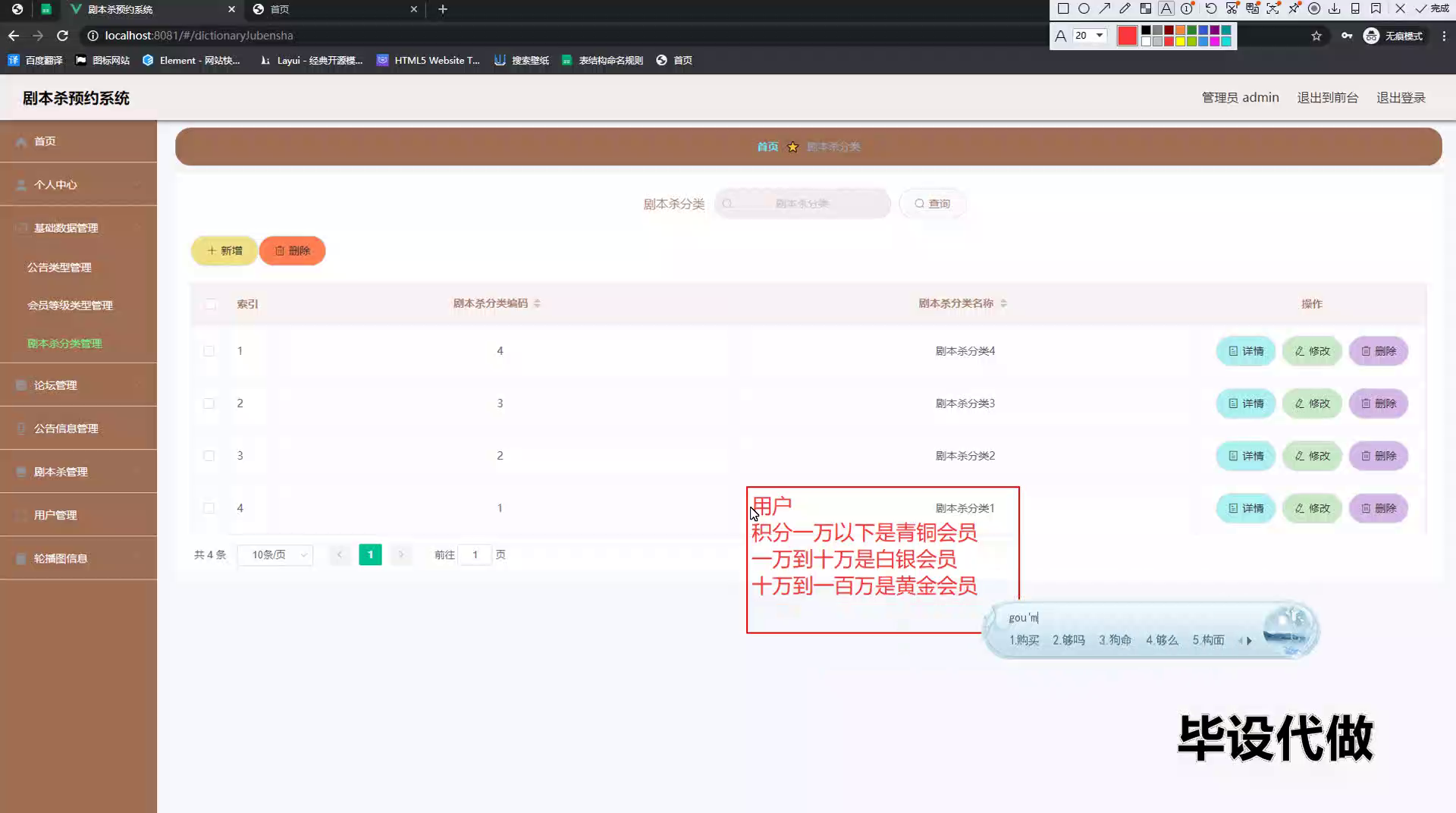Image resolution: width=1456 pixels, height=813 pixels.
Task: Pick the black color swatch
Action: pyautogui.click(x=1146, y=30)
